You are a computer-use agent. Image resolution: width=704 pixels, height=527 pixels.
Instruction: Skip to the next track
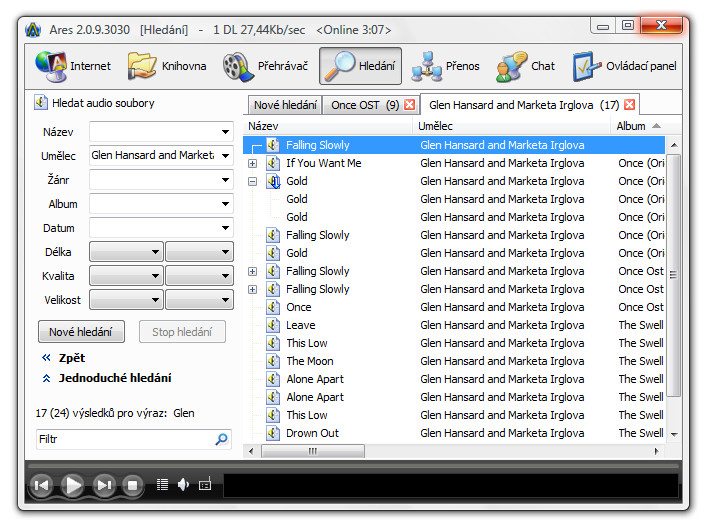pos(104,485)
